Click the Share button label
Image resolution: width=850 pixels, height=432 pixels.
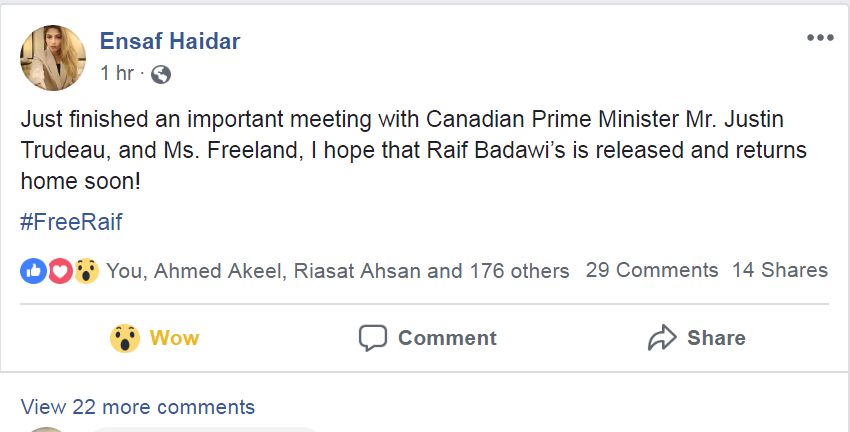coord(716,338)
